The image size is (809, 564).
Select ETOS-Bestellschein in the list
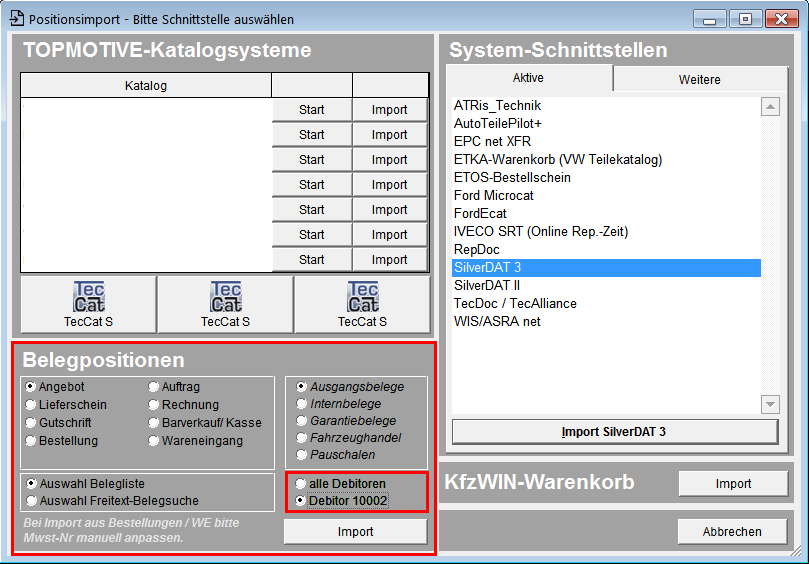(606, 178)
